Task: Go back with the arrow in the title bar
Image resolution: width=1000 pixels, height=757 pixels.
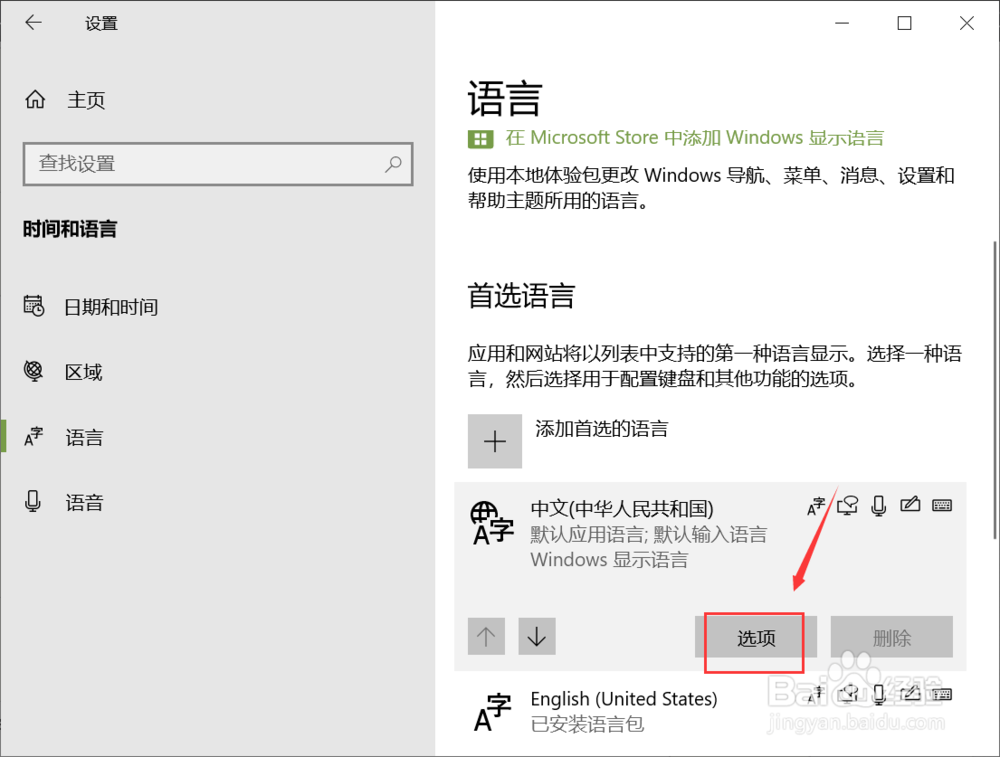Action: [33, 23]
